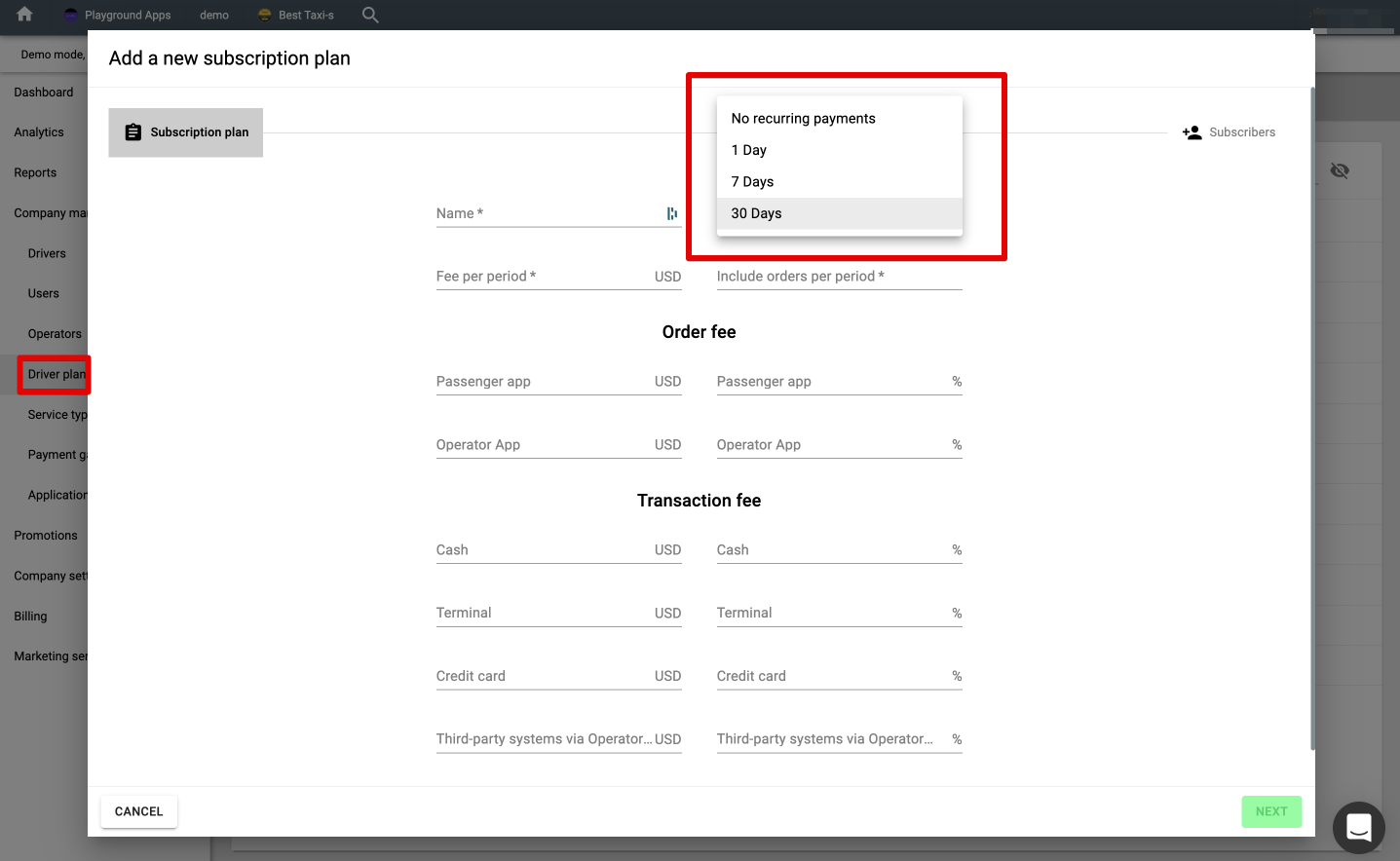Click the NEXT button
The image size is (1400, 861).
[x=1270, y=811]
